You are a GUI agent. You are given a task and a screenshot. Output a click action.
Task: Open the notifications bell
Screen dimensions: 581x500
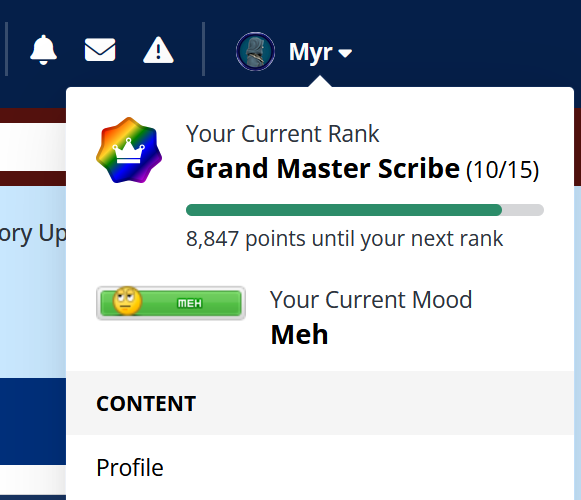point(43,50)
